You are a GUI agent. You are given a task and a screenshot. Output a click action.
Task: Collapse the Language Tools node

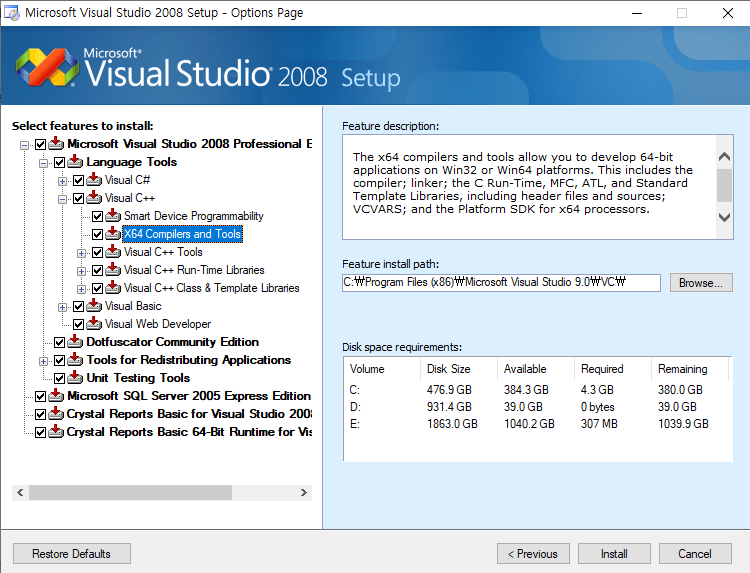[x=44, y=163]
